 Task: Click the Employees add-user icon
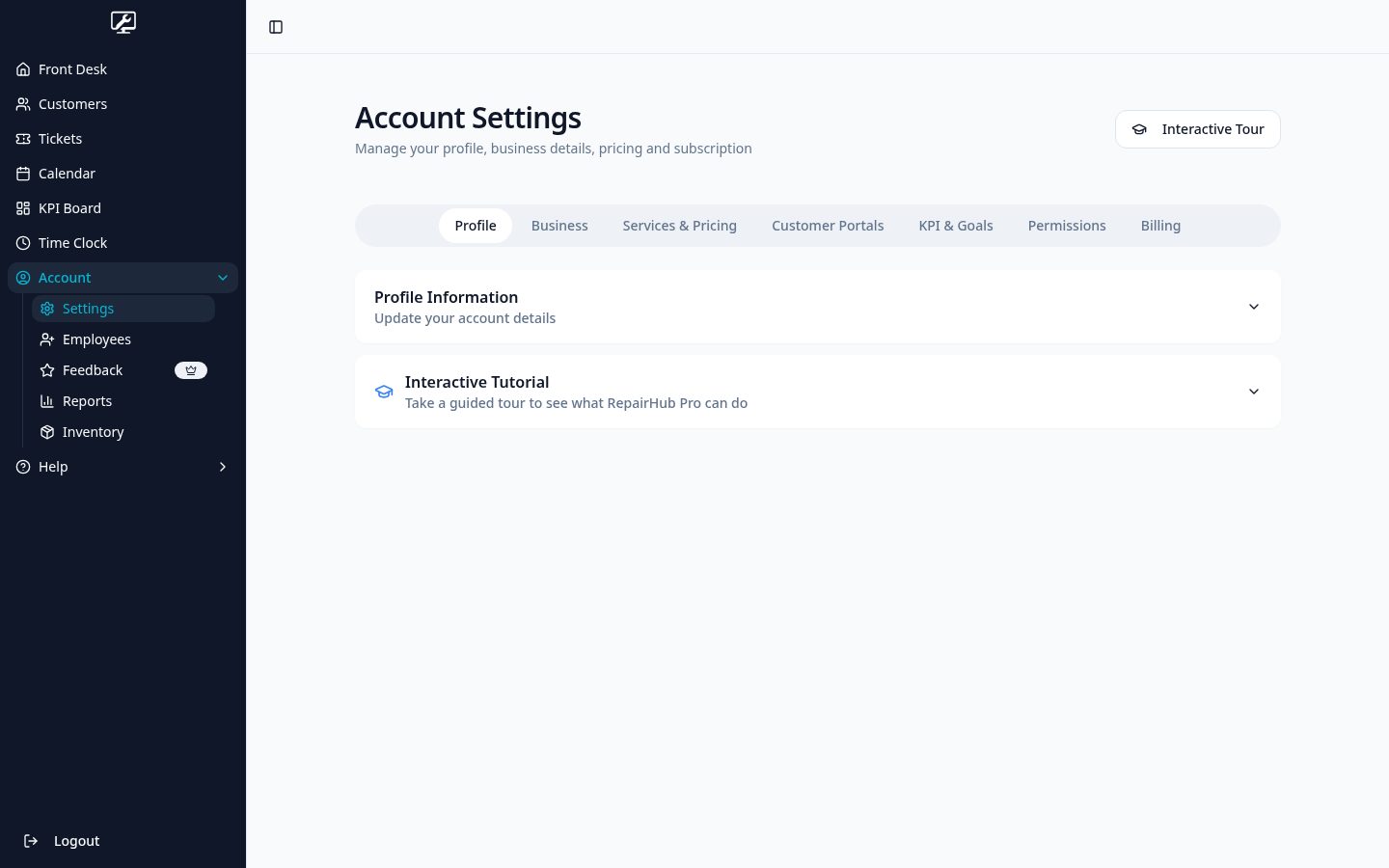point(47,339)
